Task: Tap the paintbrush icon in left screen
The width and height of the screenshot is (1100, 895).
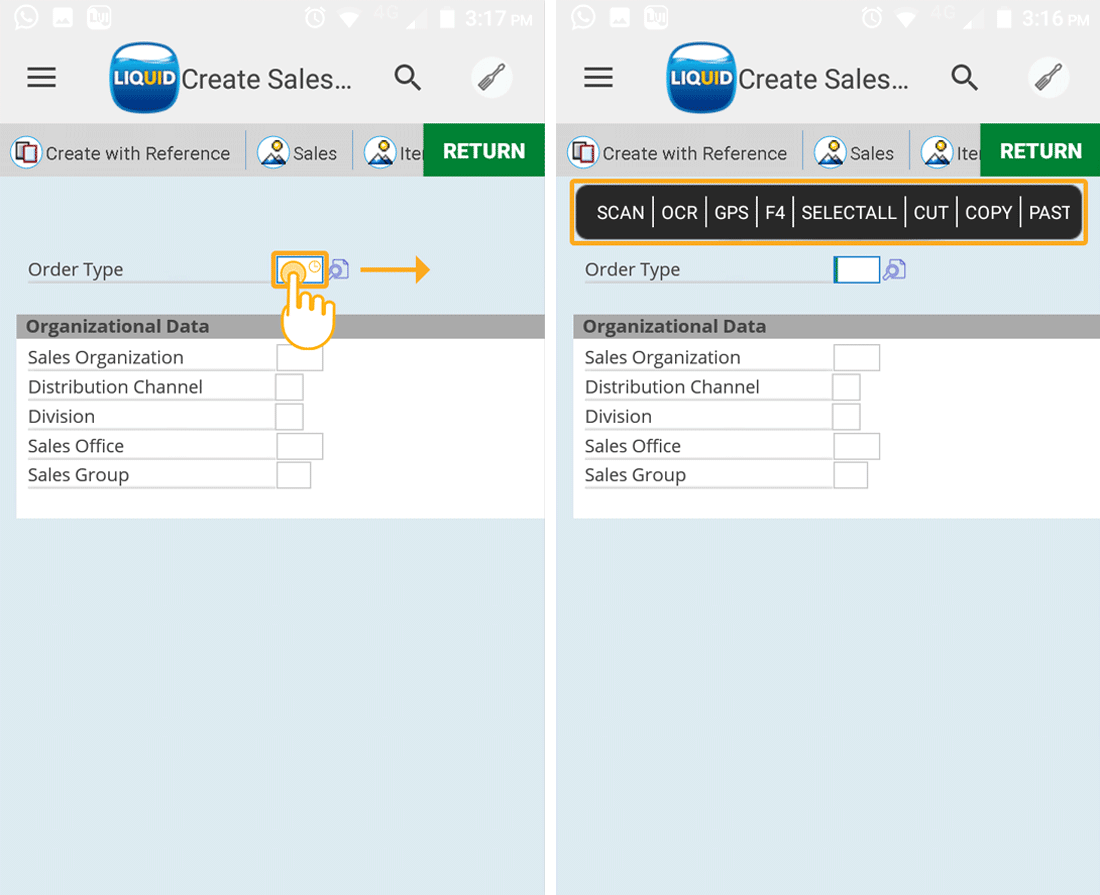Action: coord(492,78)
